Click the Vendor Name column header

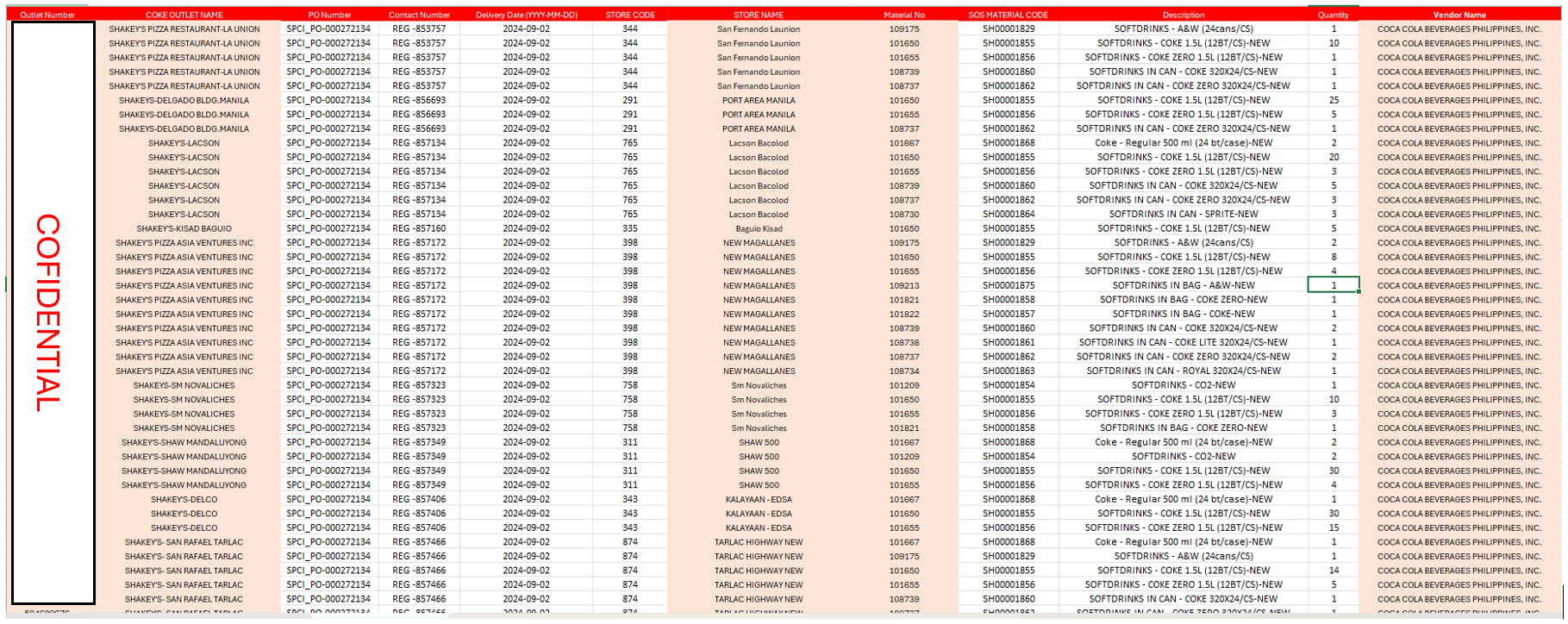click(1459, 15)
